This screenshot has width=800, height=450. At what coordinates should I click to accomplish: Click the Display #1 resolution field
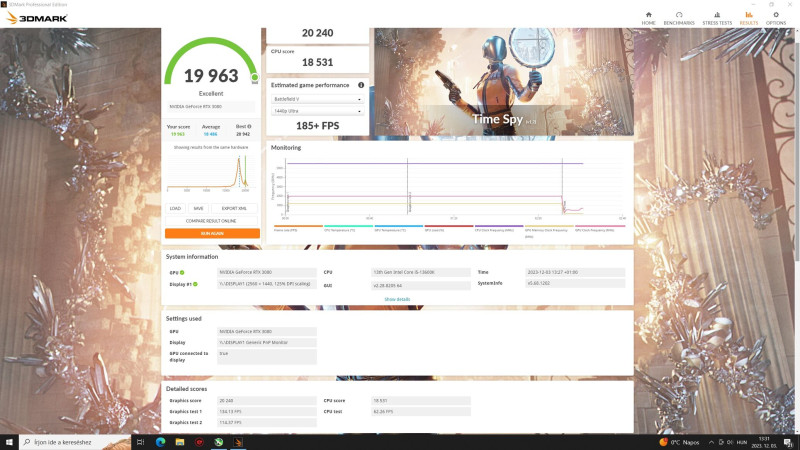coord(267,284)
